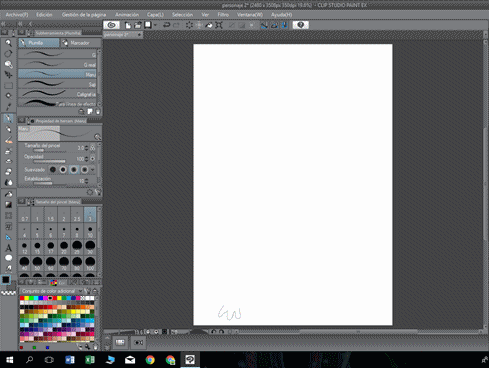The image size is (489, 368).
Task: Choose brush size 0.7 preset
Action: pos(24,214)
